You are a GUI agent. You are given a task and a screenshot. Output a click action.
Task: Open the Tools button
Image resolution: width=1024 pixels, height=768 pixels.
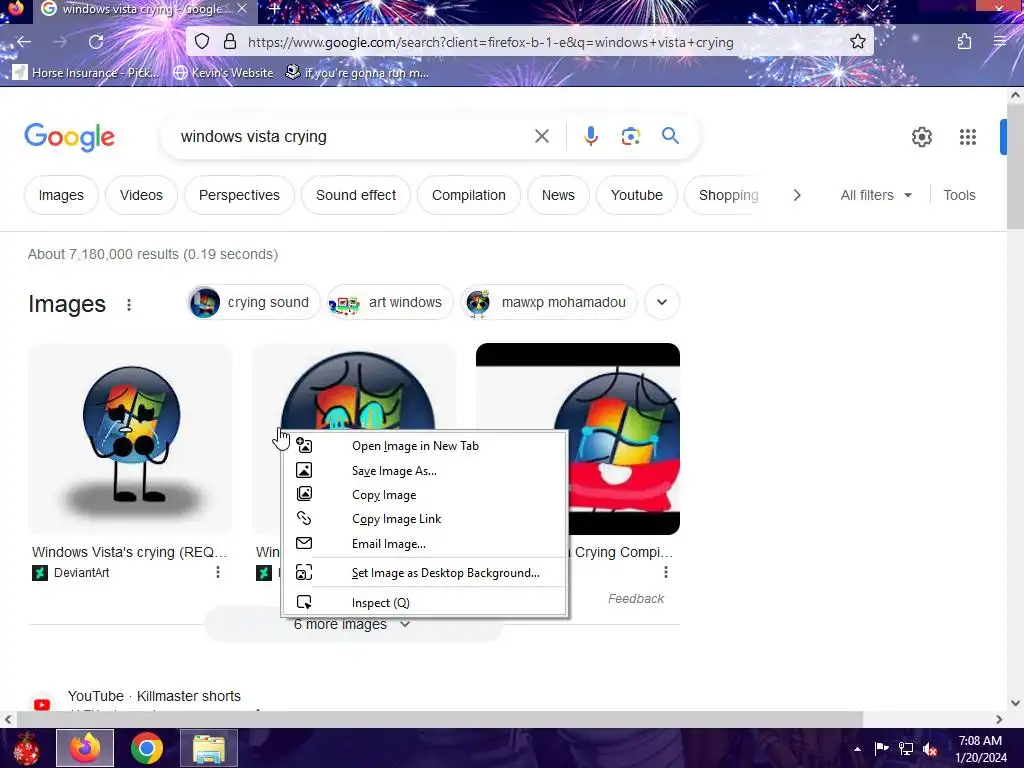[x=959, y=195]
